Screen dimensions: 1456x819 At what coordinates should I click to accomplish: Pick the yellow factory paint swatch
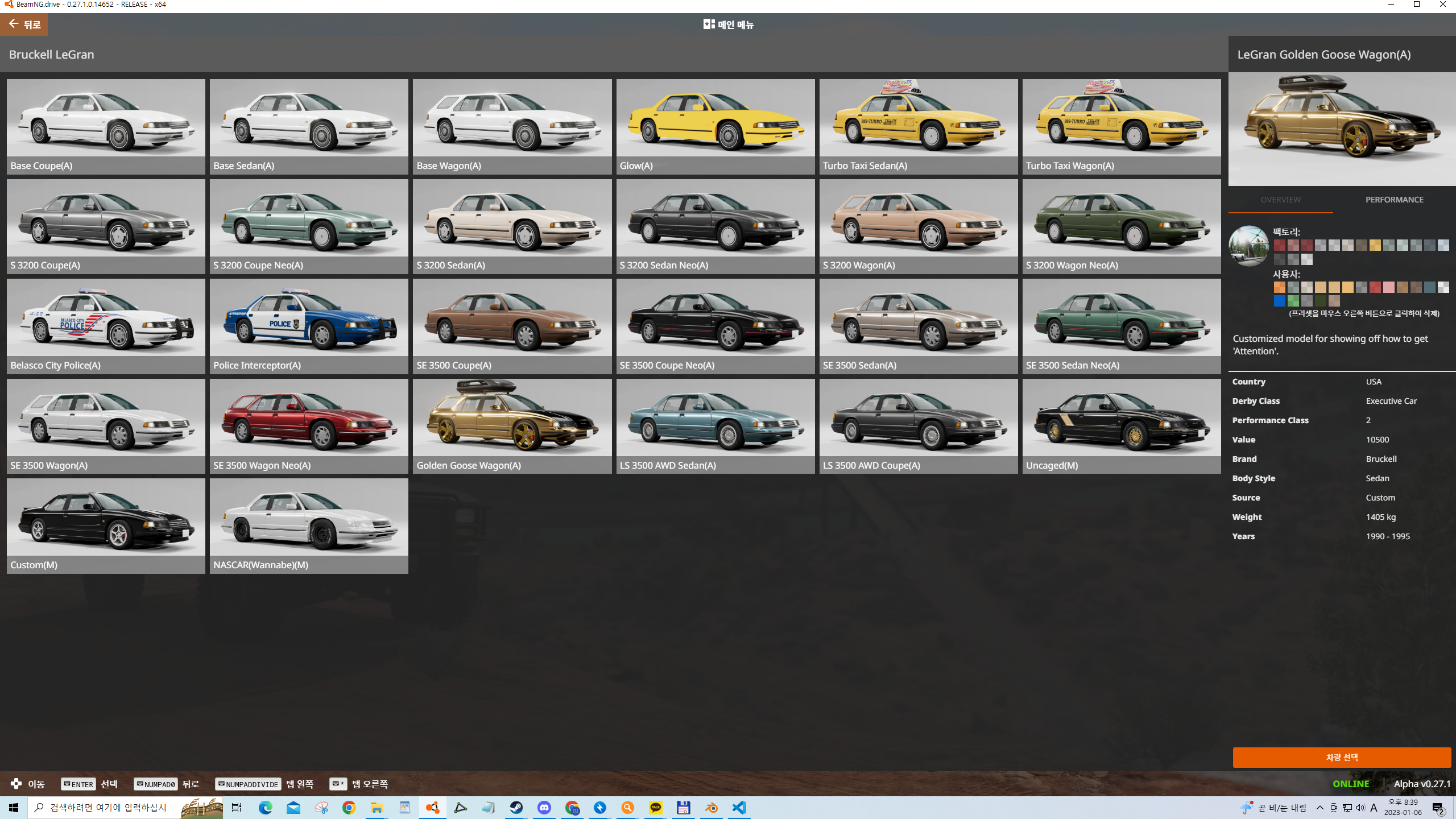point(1375,245)
